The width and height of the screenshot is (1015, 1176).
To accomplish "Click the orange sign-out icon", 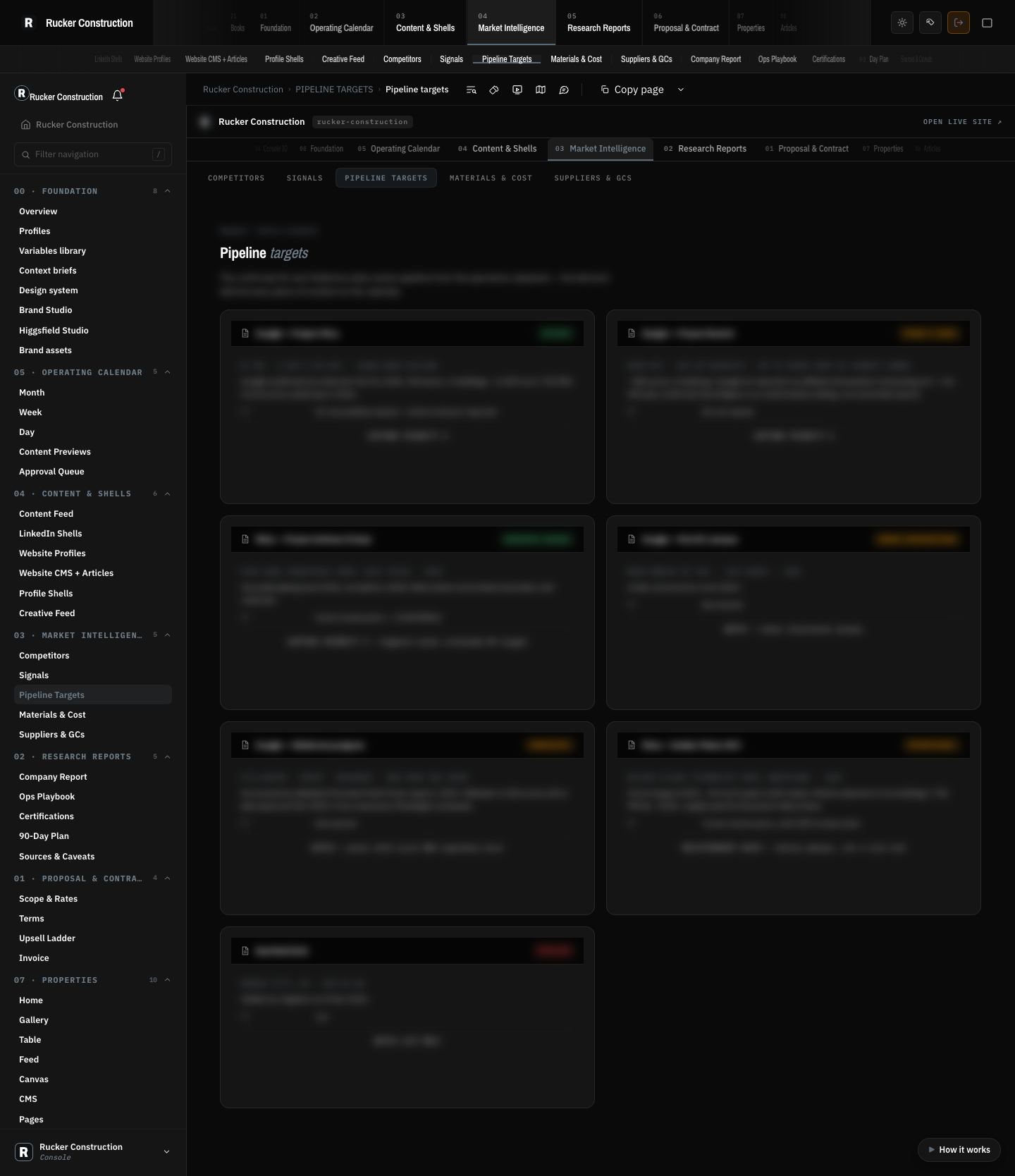I will (959, 23).
